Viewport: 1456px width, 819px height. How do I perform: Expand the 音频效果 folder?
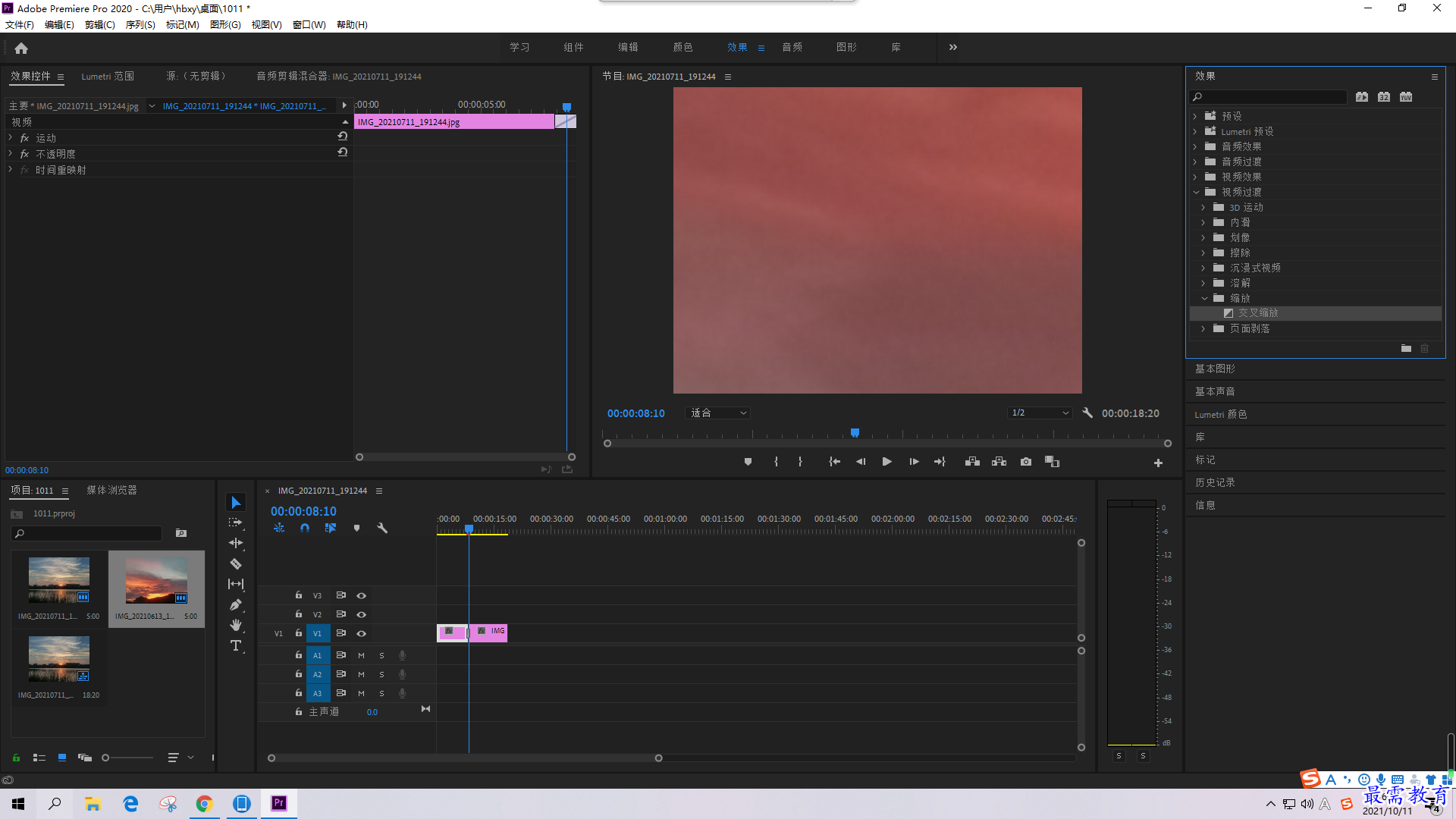click(1195, 146)
